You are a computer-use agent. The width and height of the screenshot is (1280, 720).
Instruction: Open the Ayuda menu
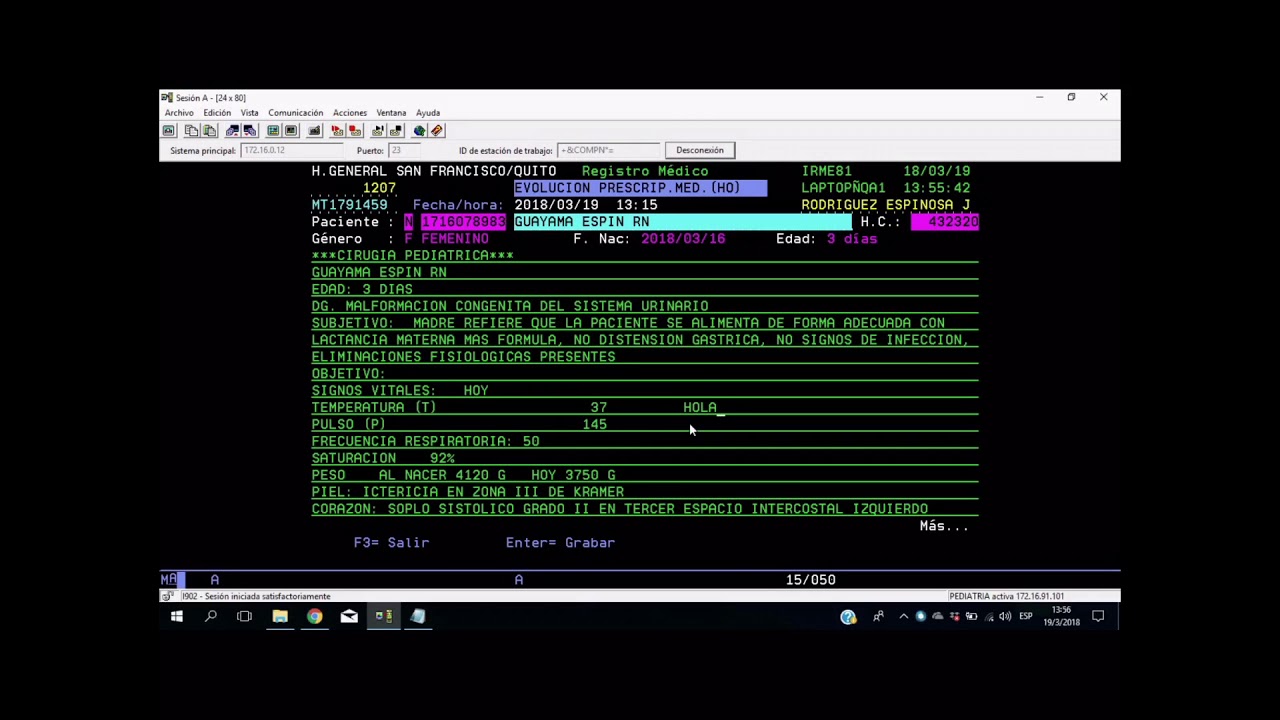(x=428, y=113)
